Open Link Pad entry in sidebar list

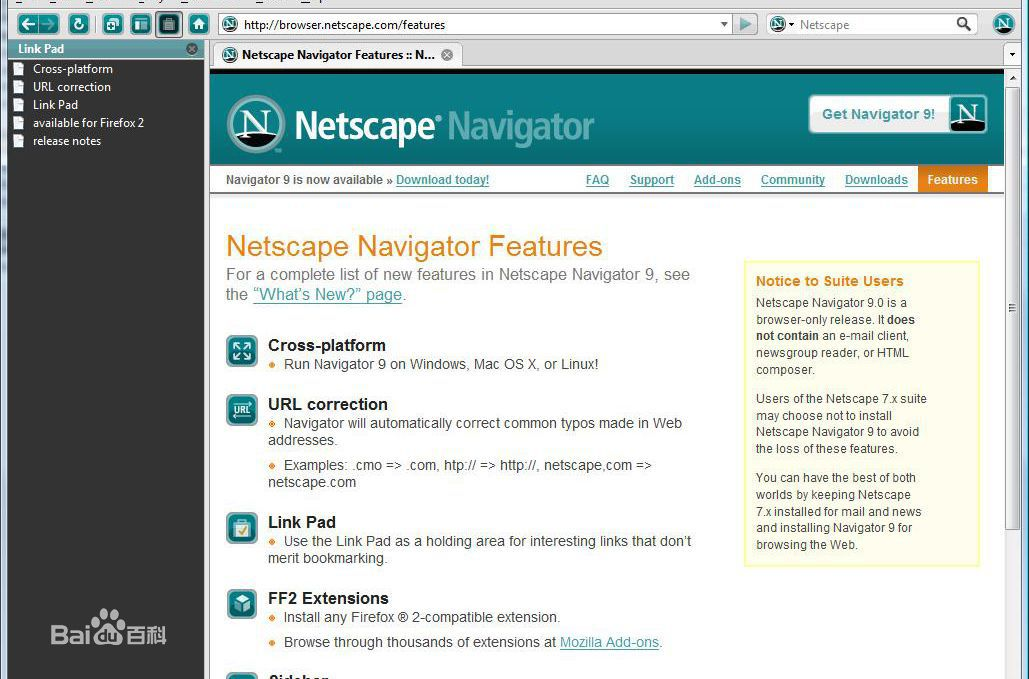[55, 105]
